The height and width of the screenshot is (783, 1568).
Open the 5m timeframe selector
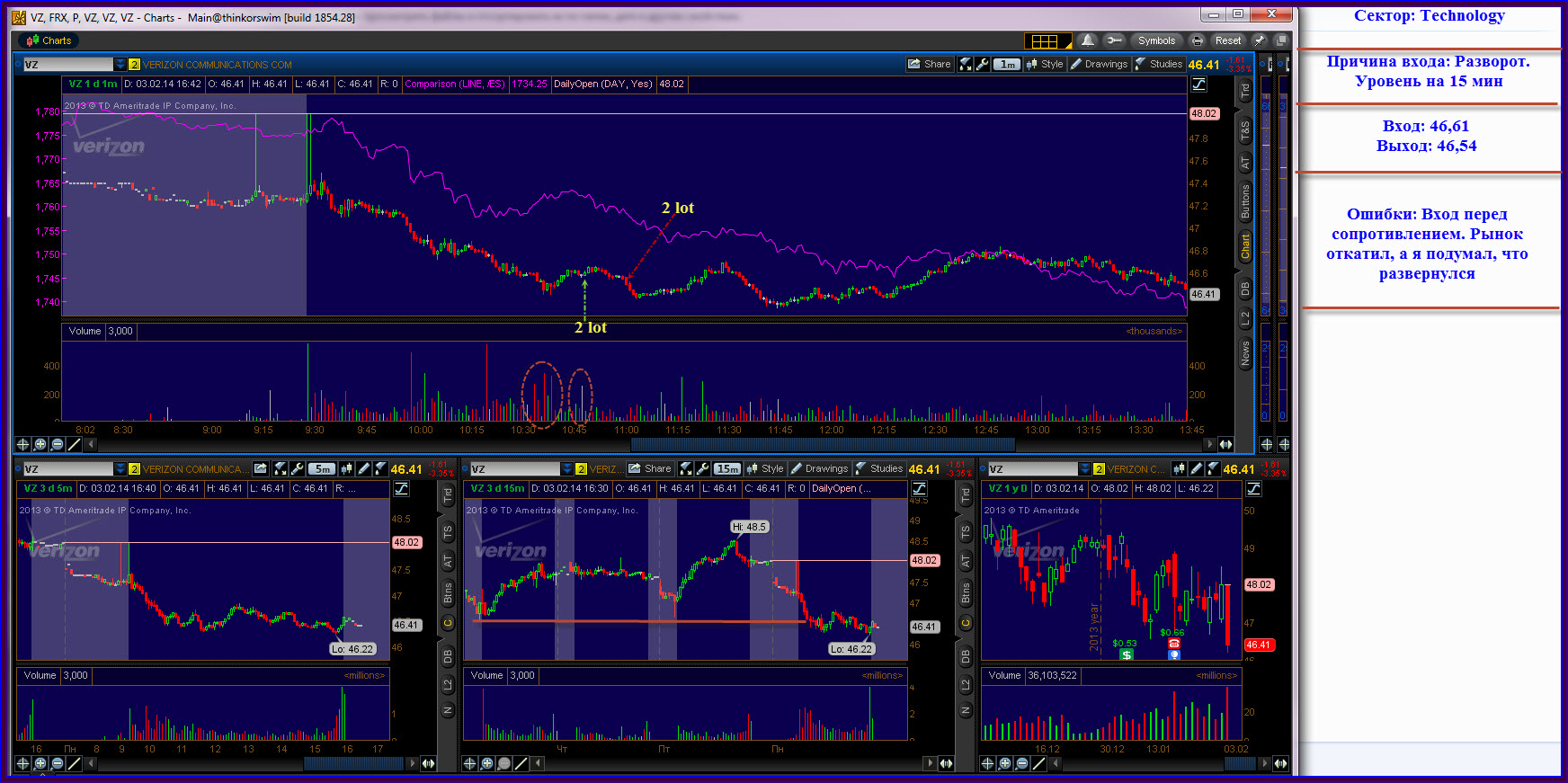coord(322,468)
